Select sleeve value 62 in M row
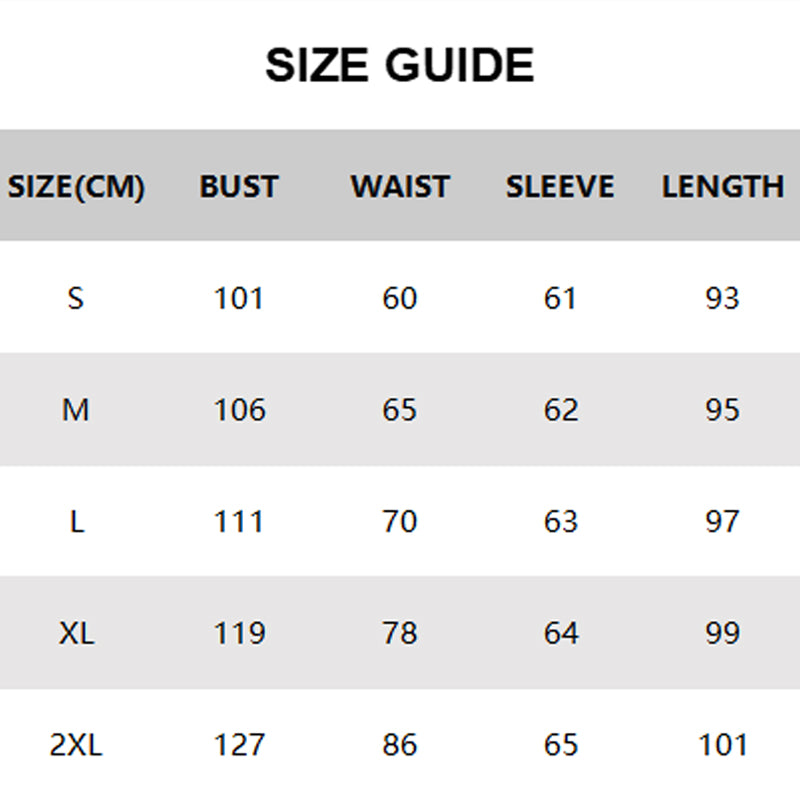The width and height of the screenshot is (800, 800). pyautogui.click(x=560, y=410)
